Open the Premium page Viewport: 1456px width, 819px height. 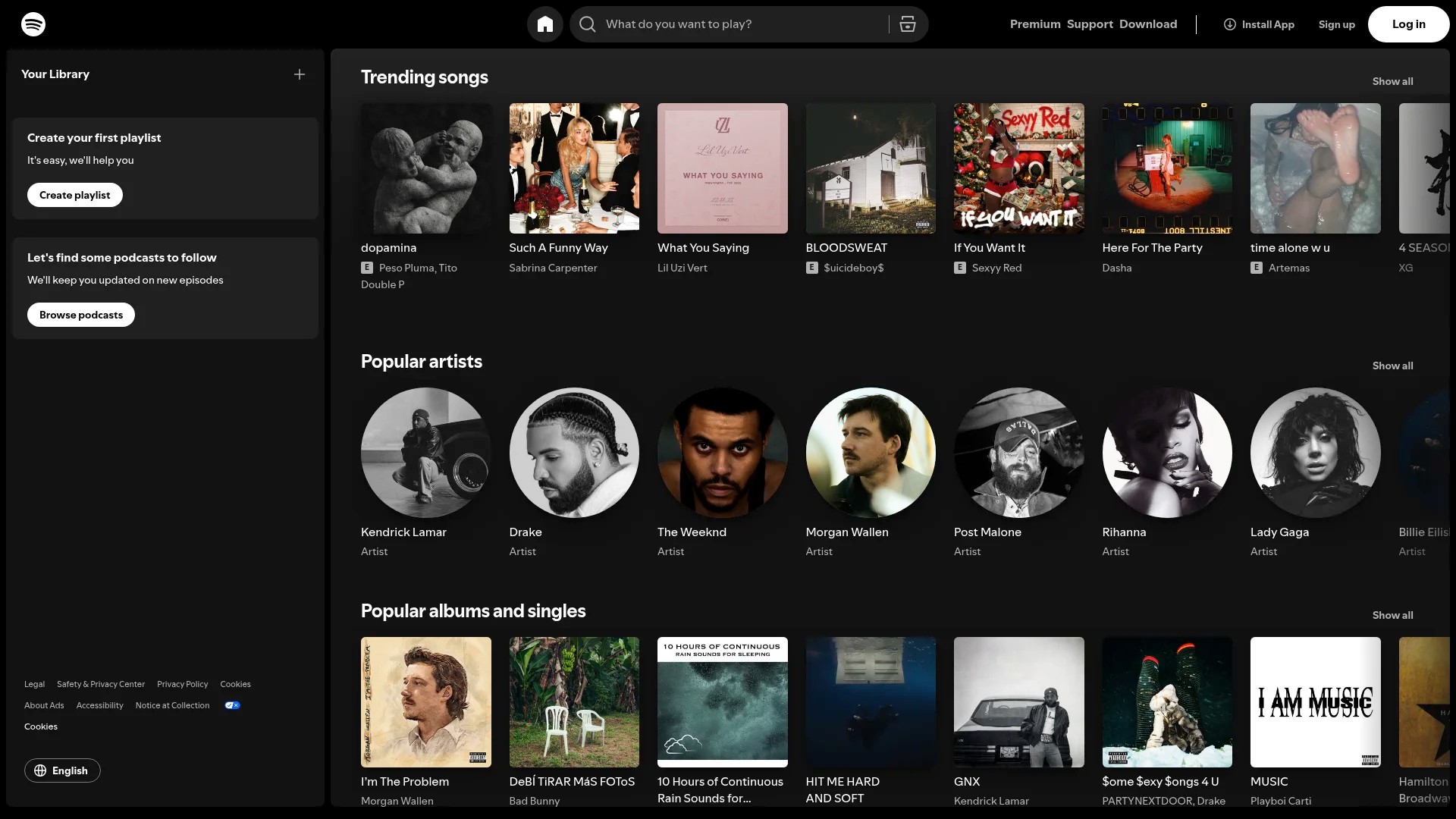coord(1034,24)
